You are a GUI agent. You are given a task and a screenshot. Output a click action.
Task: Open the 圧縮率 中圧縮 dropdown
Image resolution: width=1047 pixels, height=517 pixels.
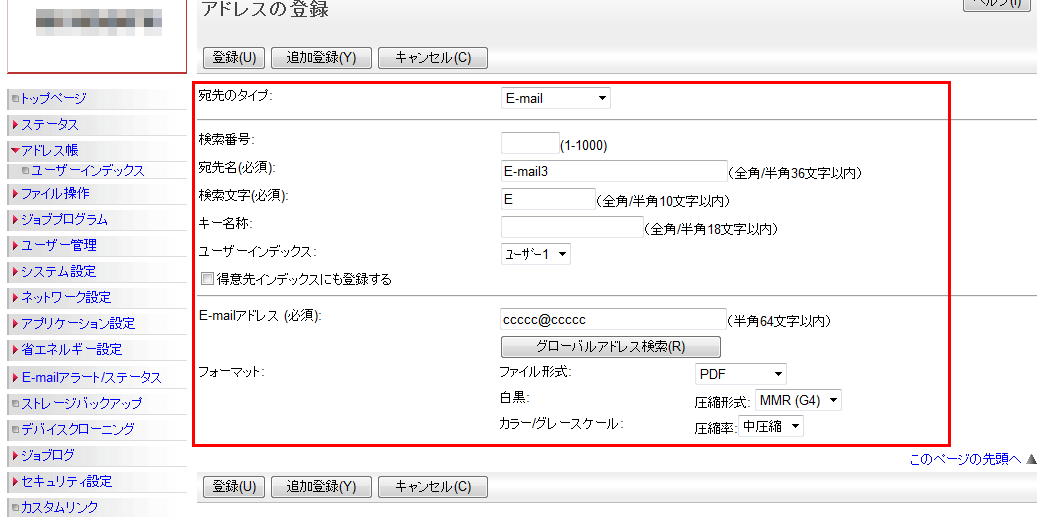(771, 426)
